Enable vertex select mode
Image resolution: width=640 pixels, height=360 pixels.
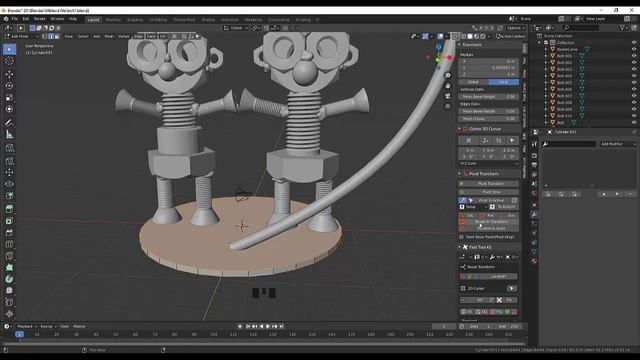point(44,36)
